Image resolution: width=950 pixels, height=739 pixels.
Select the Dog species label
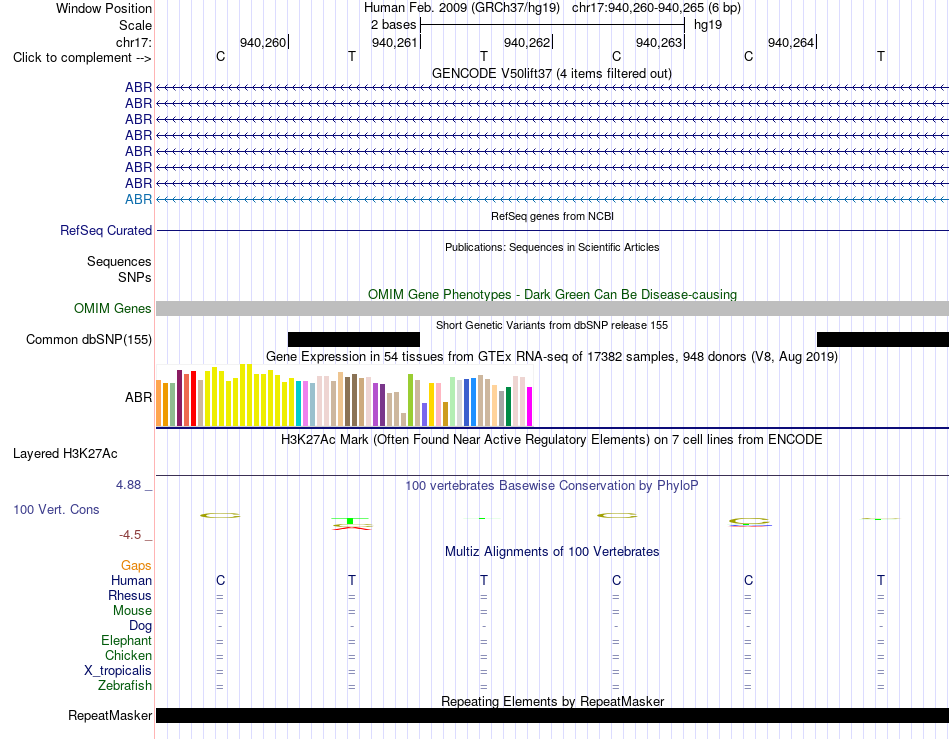[140, 626]
